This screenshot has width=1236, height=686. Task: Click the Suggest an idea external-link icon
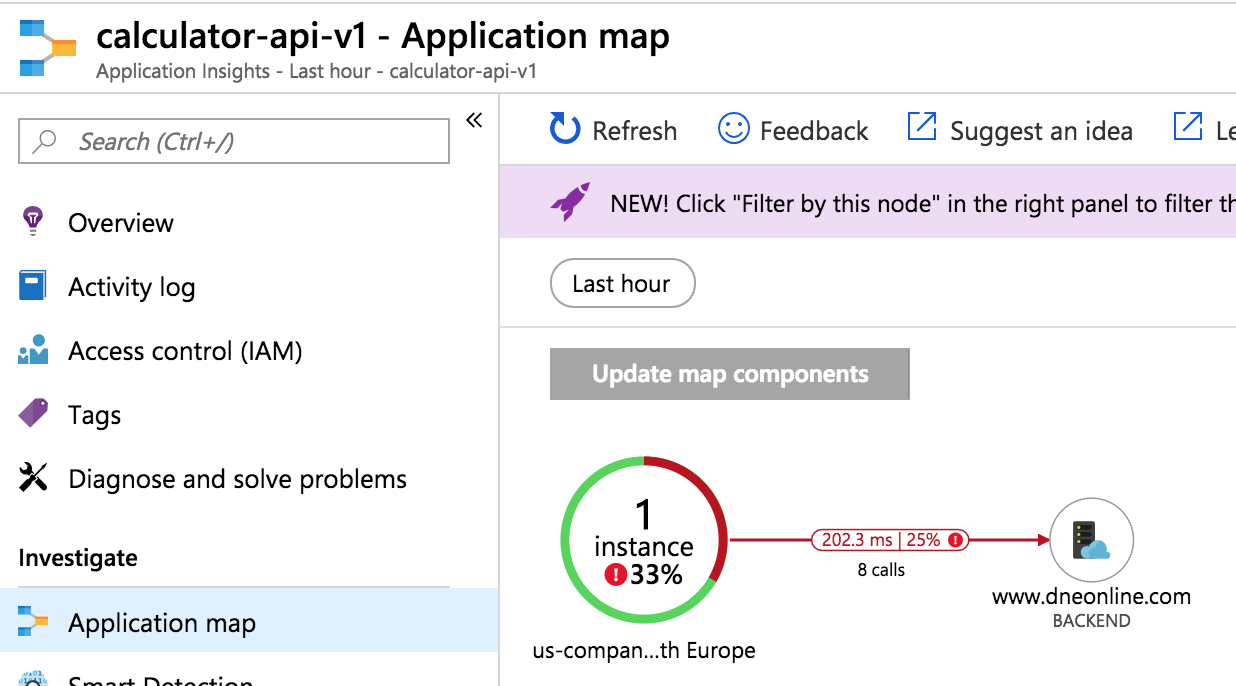click(921, 127)
